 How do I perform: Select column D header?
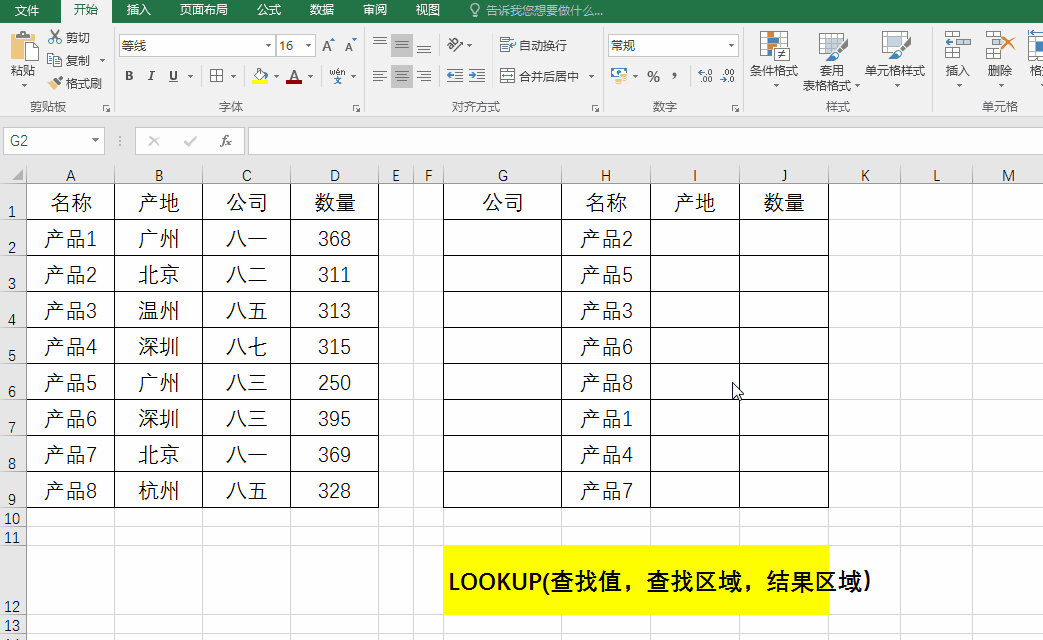[x=335, y=175]
